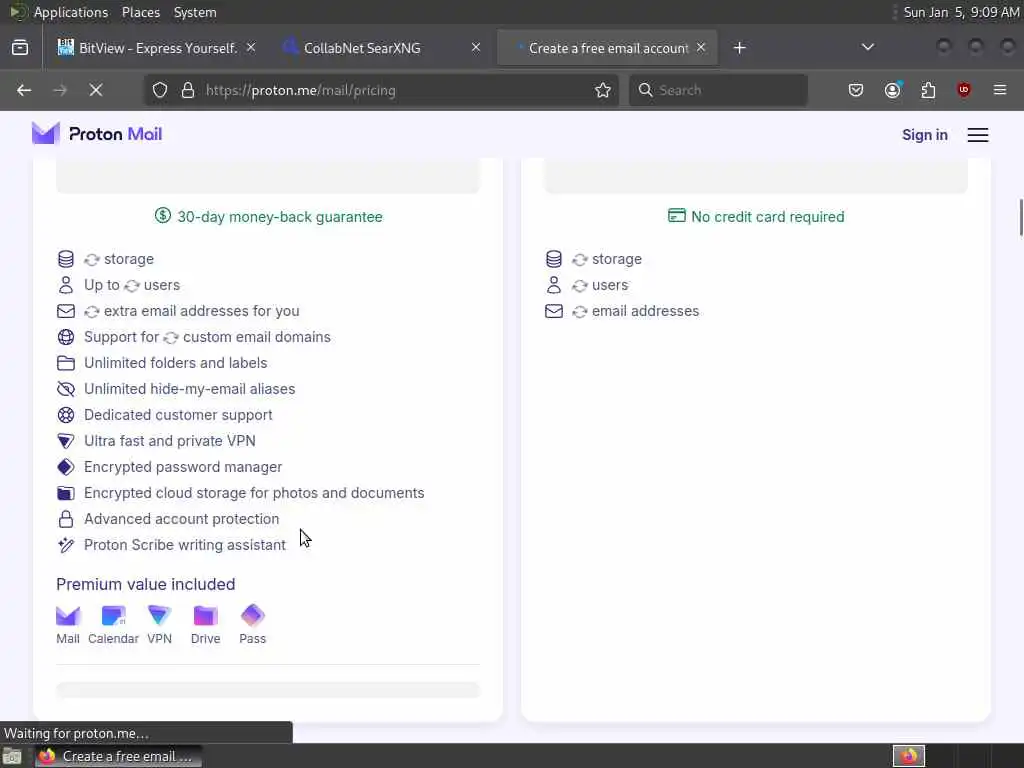Click the tracking protection shield icon
This screenshot has width=1024, height=768.
[x=160, y=90]
